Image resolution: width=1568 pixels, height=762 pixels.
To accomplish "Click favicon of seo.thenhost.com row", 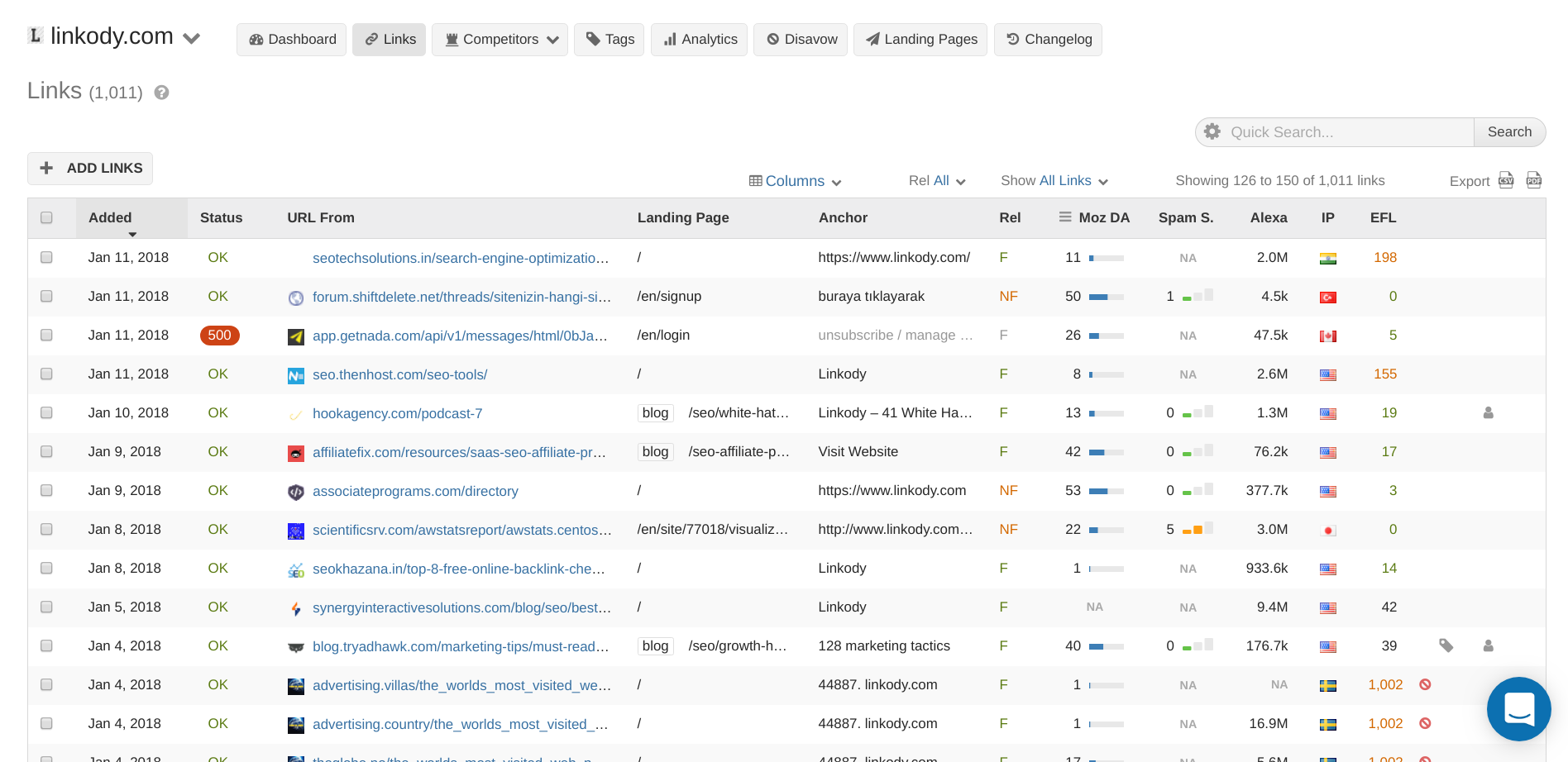I will [296, 376].
